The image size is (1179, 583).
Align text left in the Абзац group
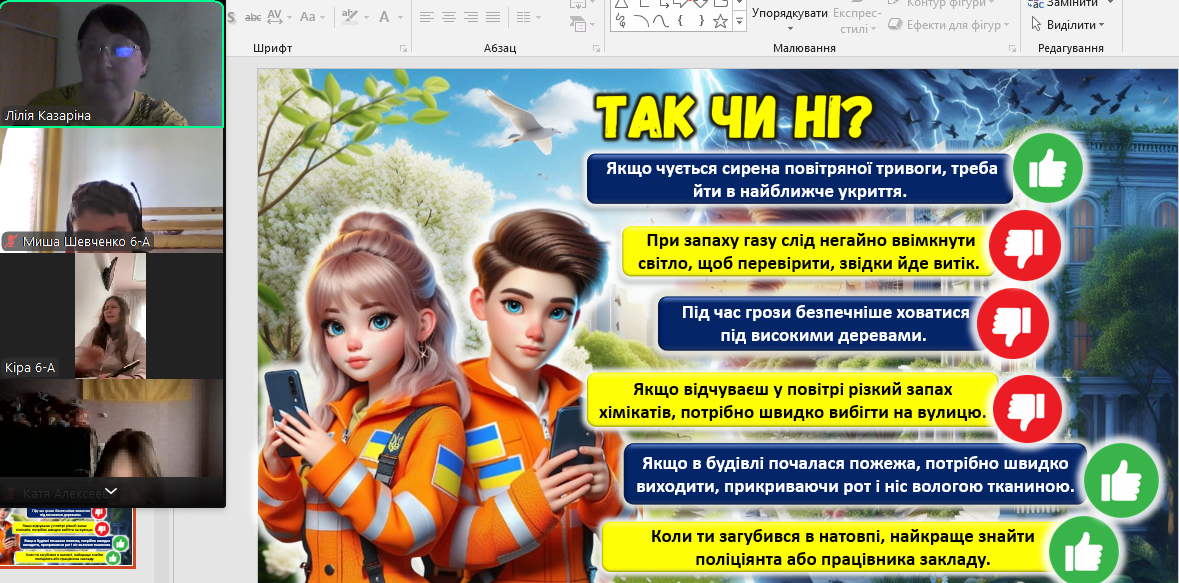(x=427, y=17)
